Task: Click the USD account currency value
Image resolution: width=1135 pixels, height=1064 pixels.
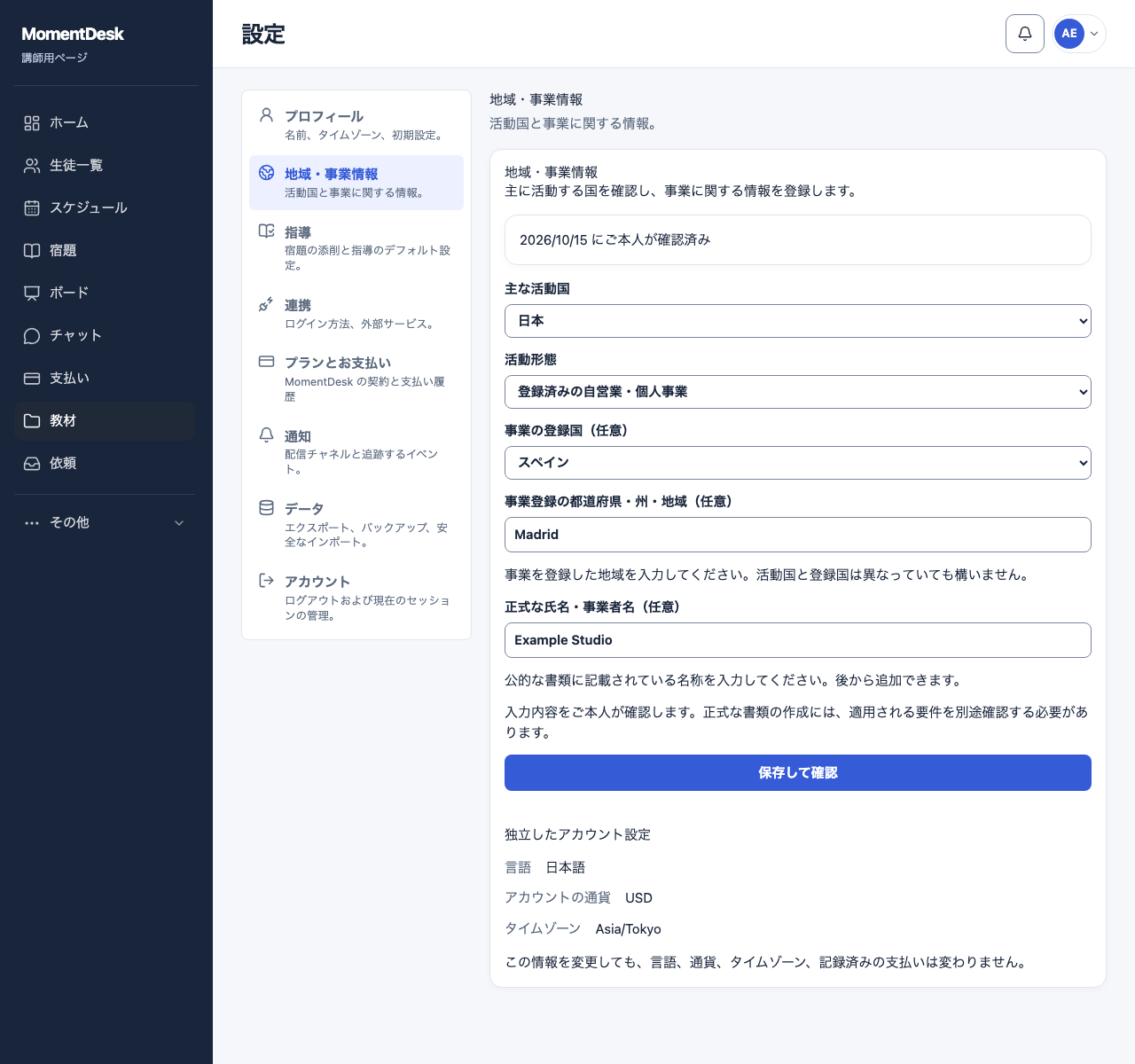Action: [x=638, y=898]
